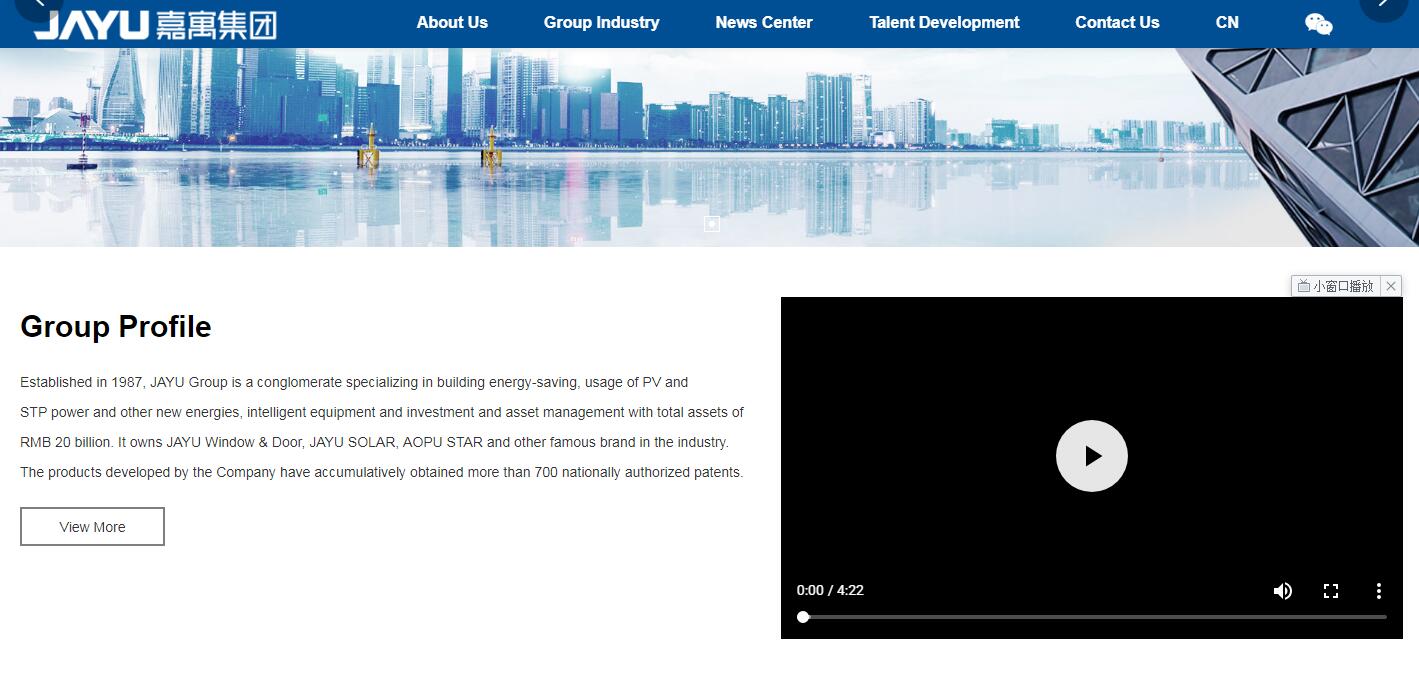Image resolution: width=1419 pixels, height=682 pixels.
Task: Go to News Center
Action: point(764,22)
